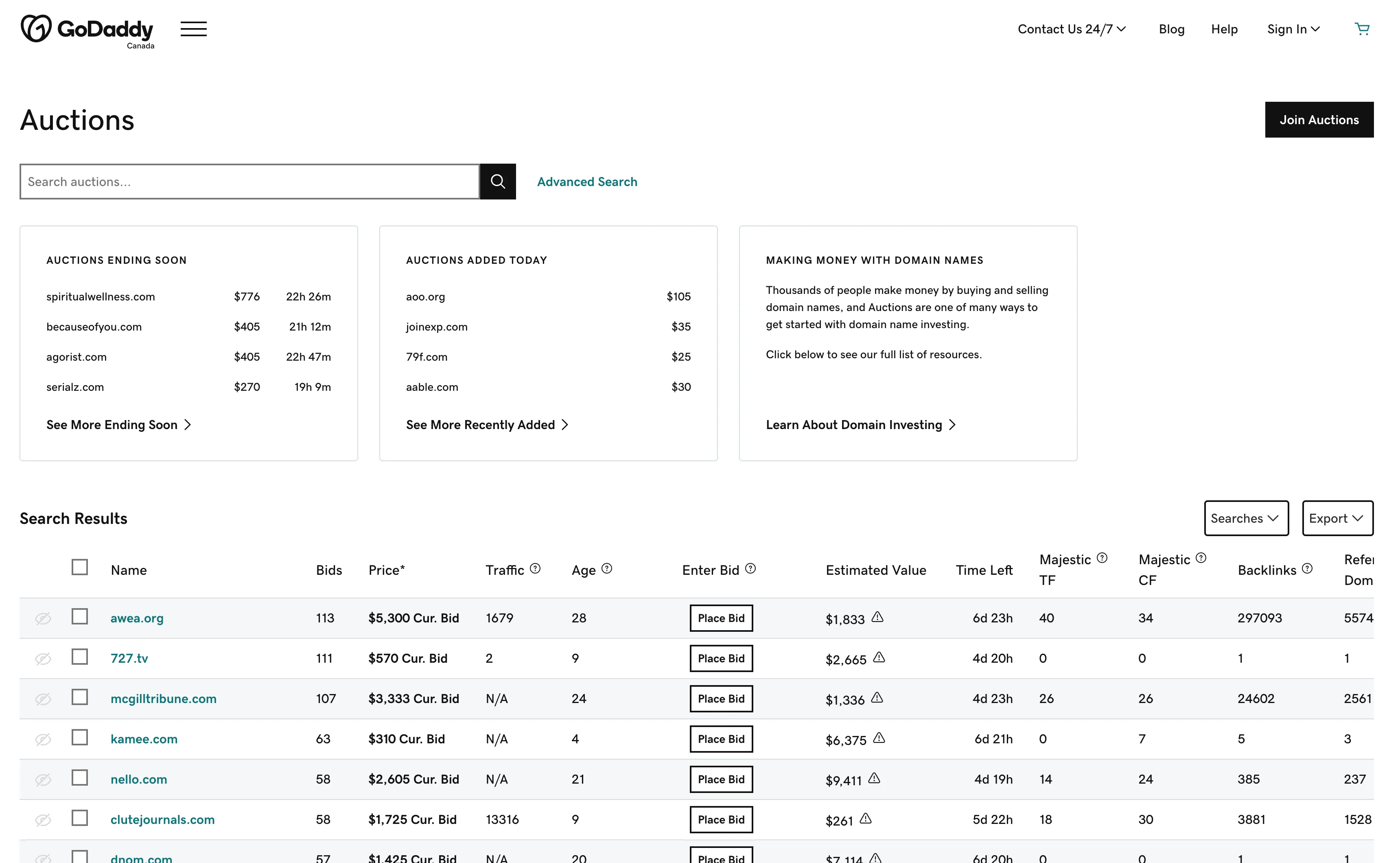Screen dimensions: 1400x863
Task: Expand the Sign In menu
Action: [1293, 29]
